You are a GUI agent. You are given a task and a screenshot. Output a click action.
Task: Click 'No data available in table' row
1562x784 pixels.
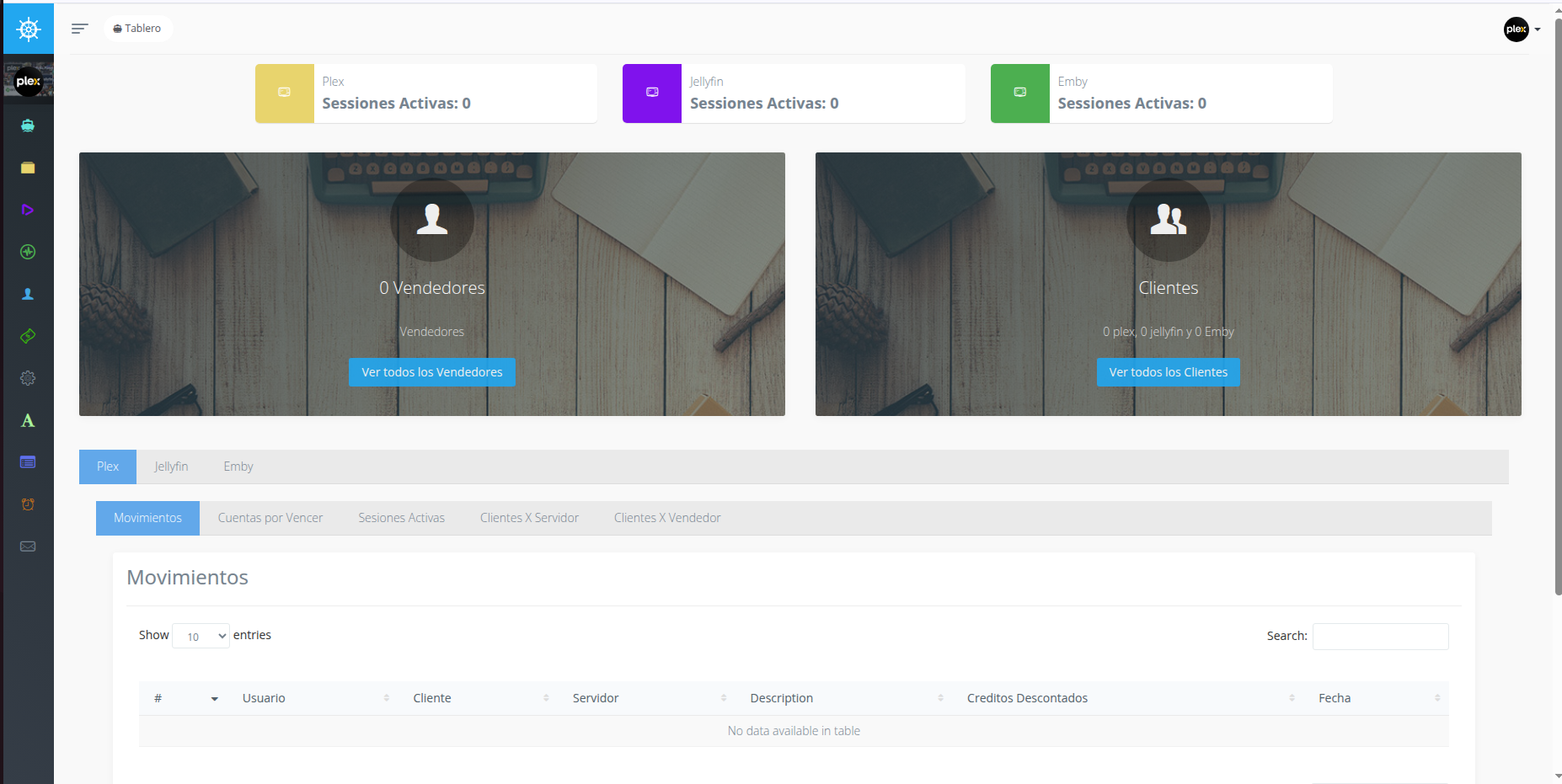tap(794, 731)
